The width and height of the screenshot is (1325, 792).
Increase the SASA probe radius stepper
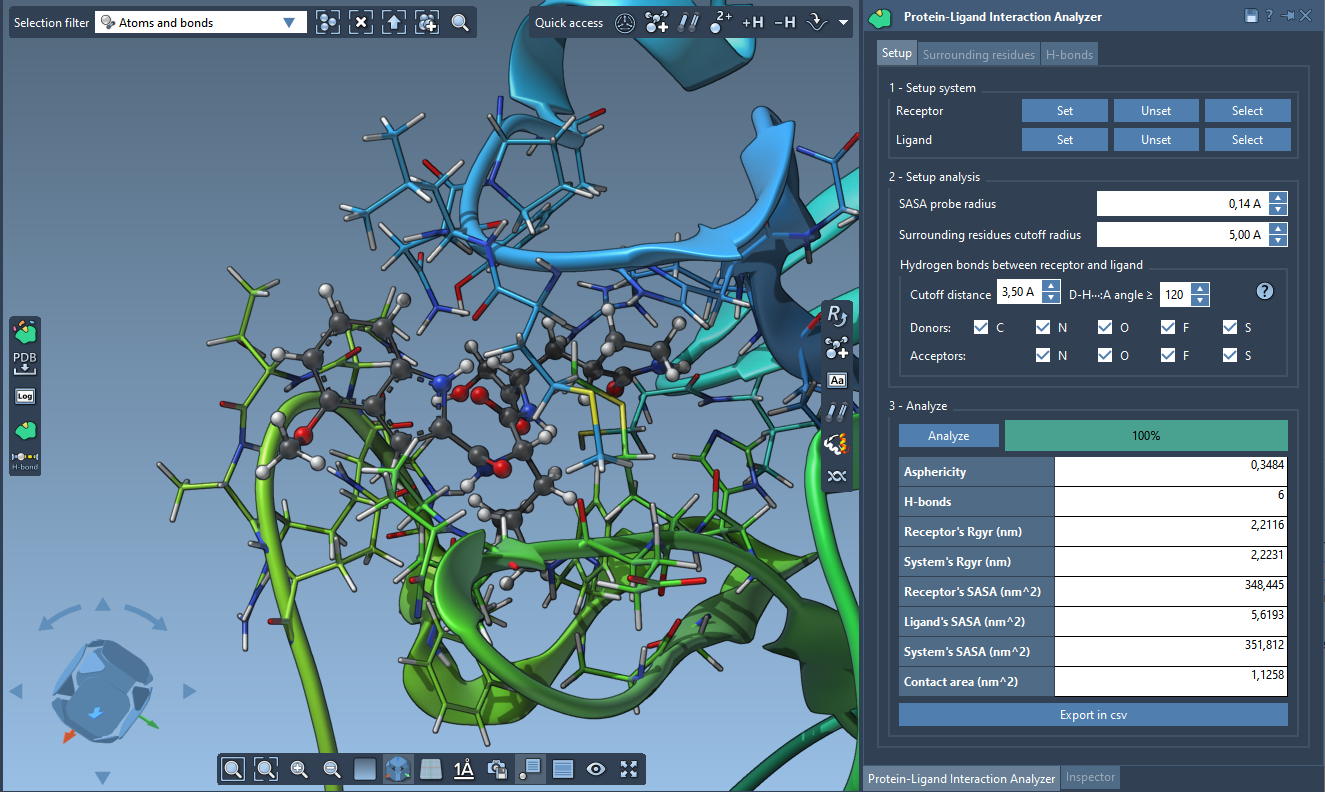click(x=1278, y=198)
